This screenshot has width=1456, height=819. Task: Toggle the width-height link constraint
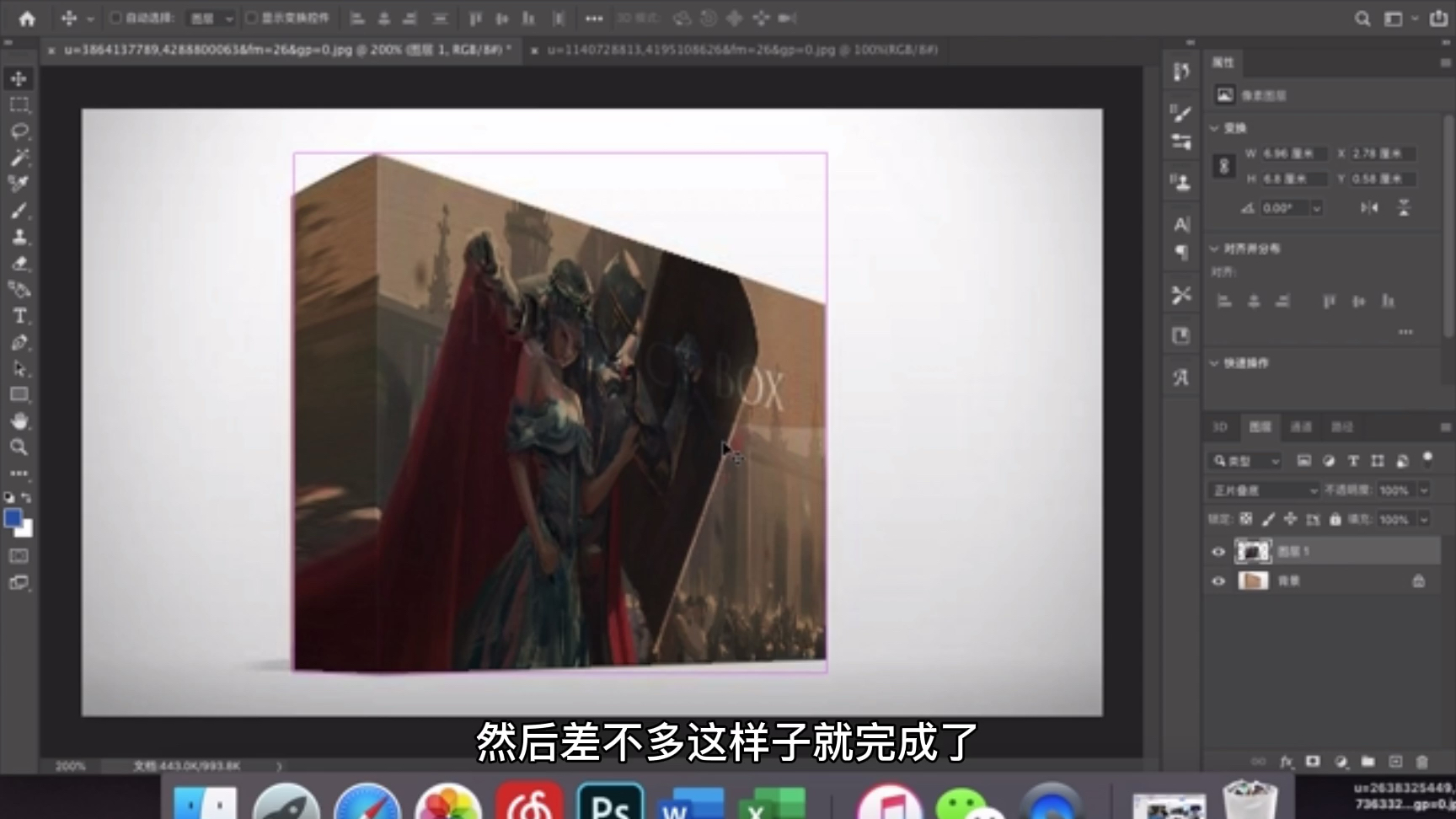pyautogui.click(x=1224, y=166)
